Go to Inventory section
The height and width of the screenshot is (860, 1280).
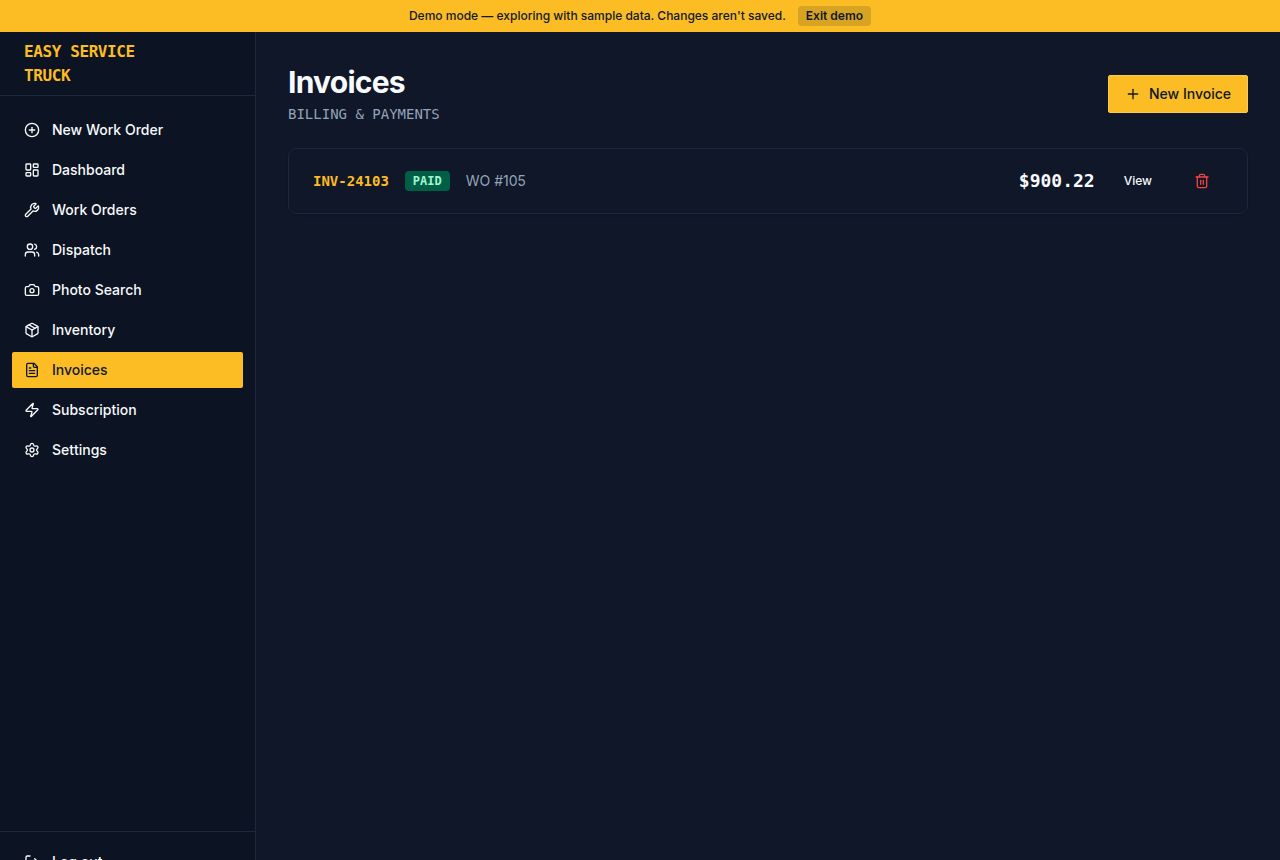point(127,330)
